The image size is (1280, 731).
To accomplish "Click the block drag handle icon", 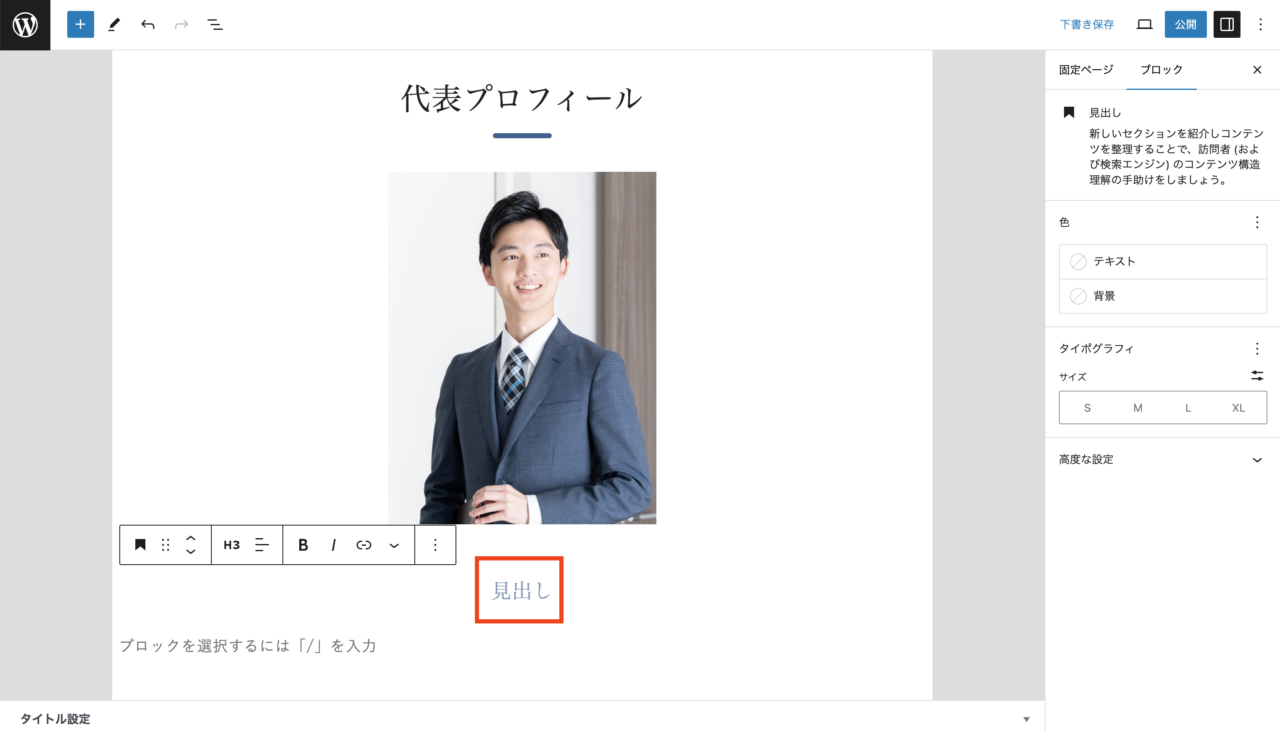I will point(166,545).
